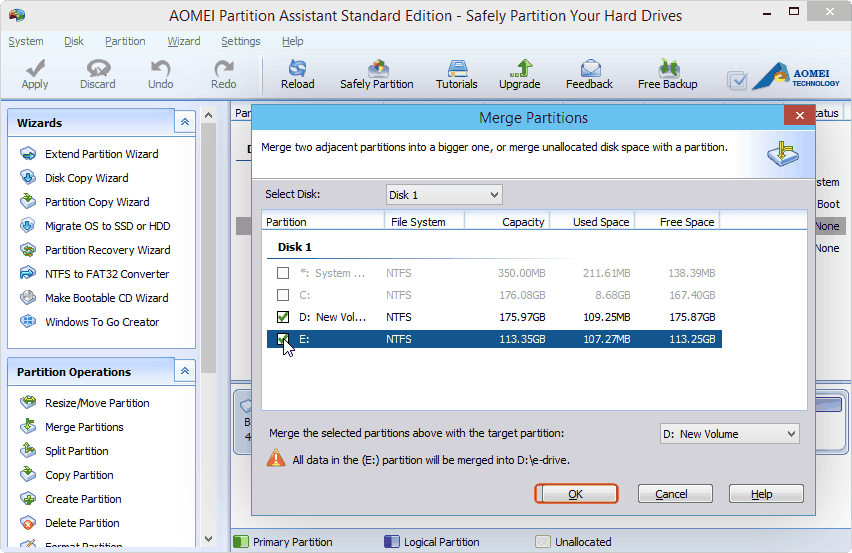This screenshot has height=553, width=852.
Task: Choose Create Partition operation
Action: tap(83, 499)
